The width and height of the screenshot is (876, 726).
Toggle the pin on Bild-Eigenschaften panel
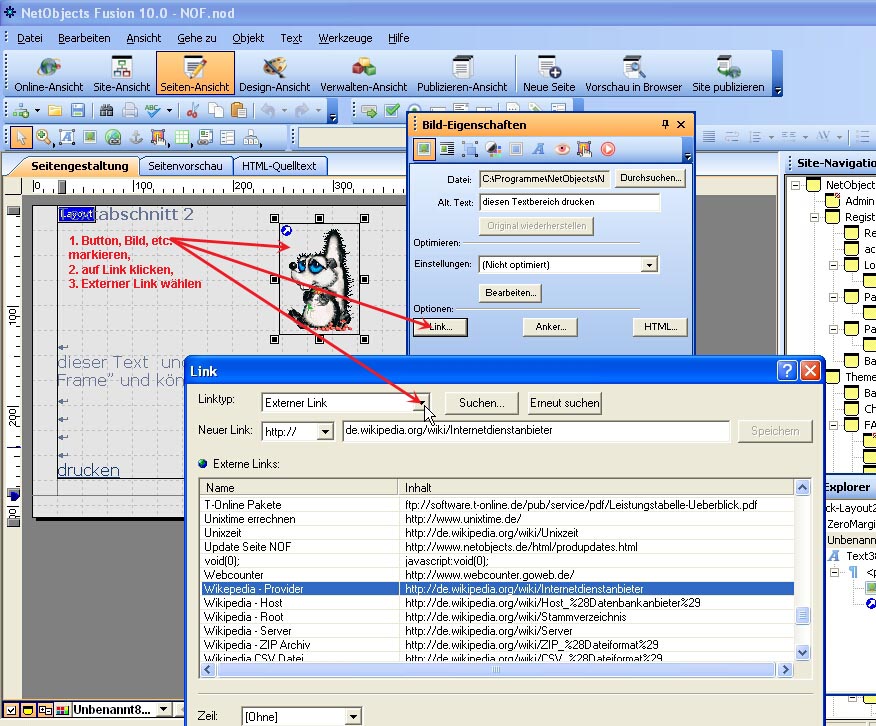coord(666,125)
